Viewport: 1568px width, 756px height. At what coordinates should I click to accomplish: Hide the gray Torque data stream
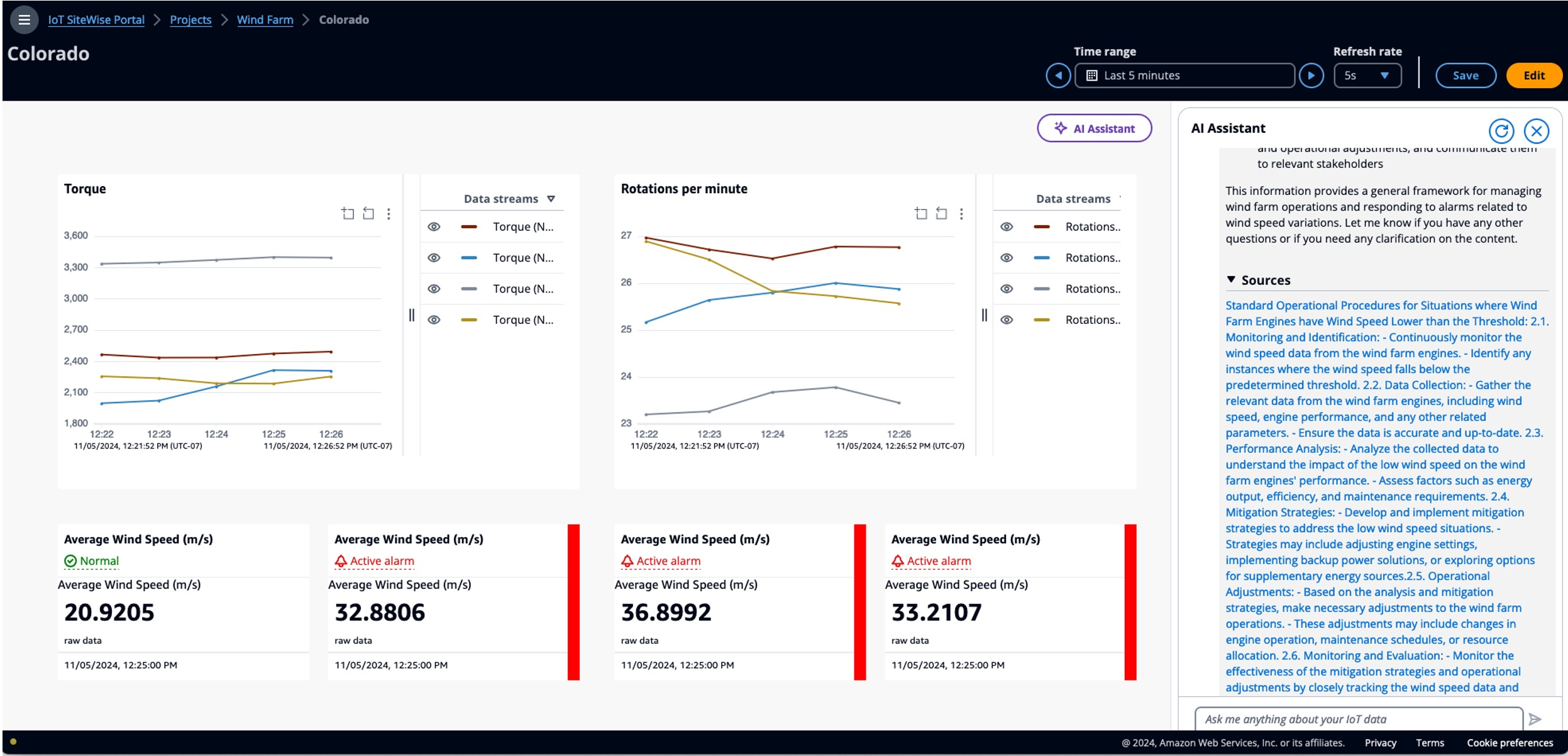434,289
